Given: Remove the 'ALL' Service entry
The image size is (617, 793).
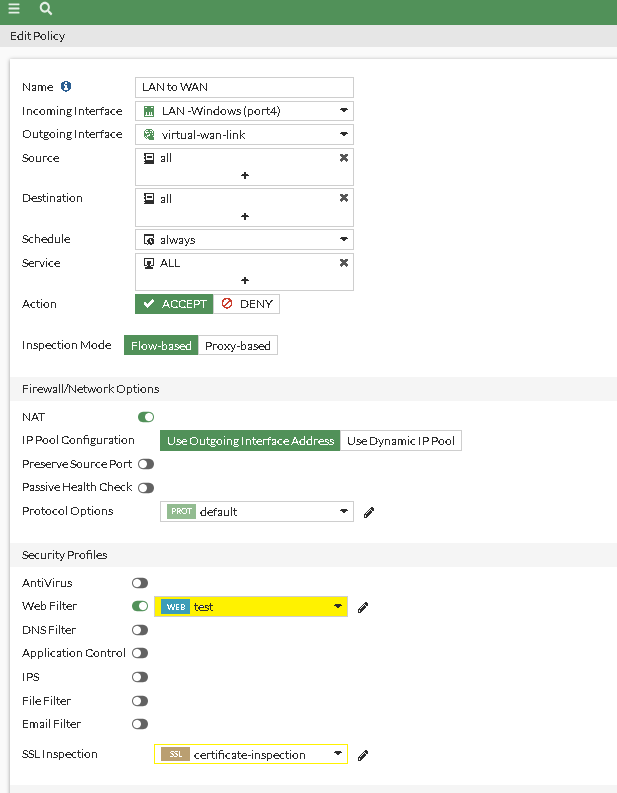Looking at the screenshot, I should (x=344, y=263).
